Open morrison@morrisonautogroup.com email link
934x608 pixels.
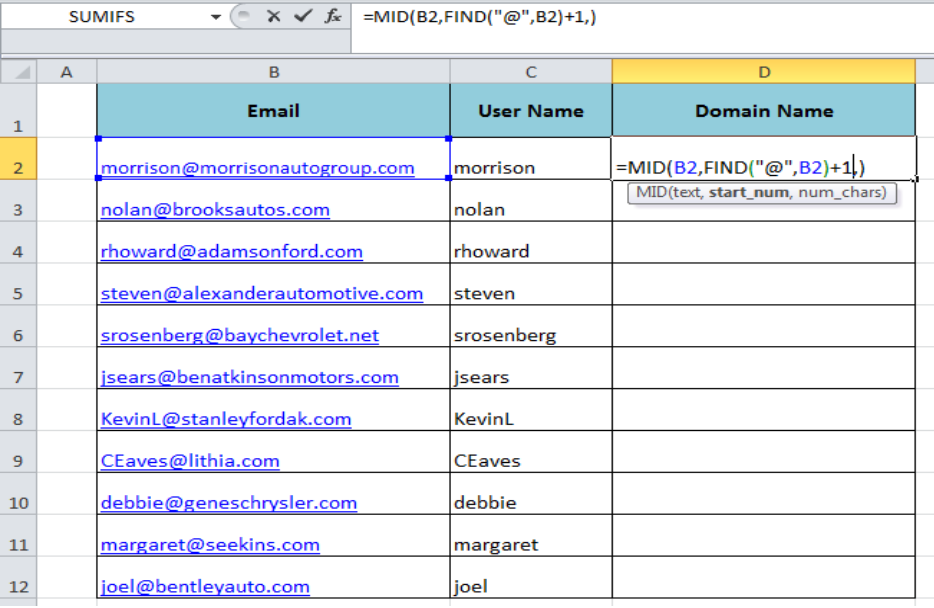pyautogui.click(x=257, y=168)
